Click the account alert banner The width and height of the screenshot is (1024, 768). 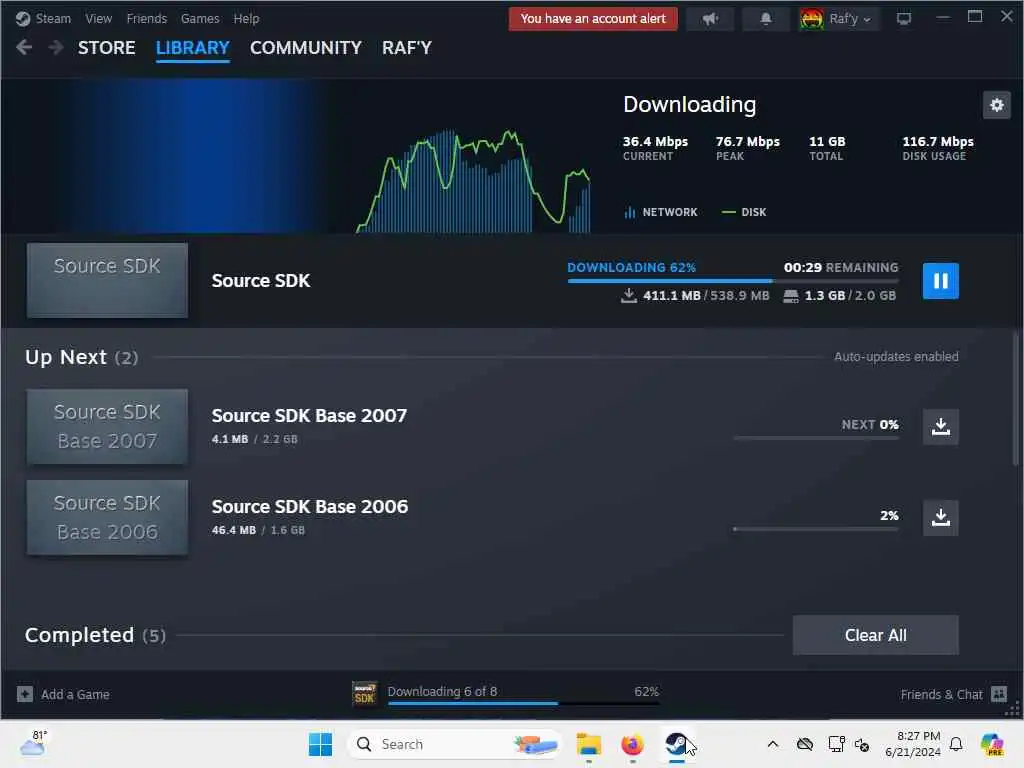(593, 19)
